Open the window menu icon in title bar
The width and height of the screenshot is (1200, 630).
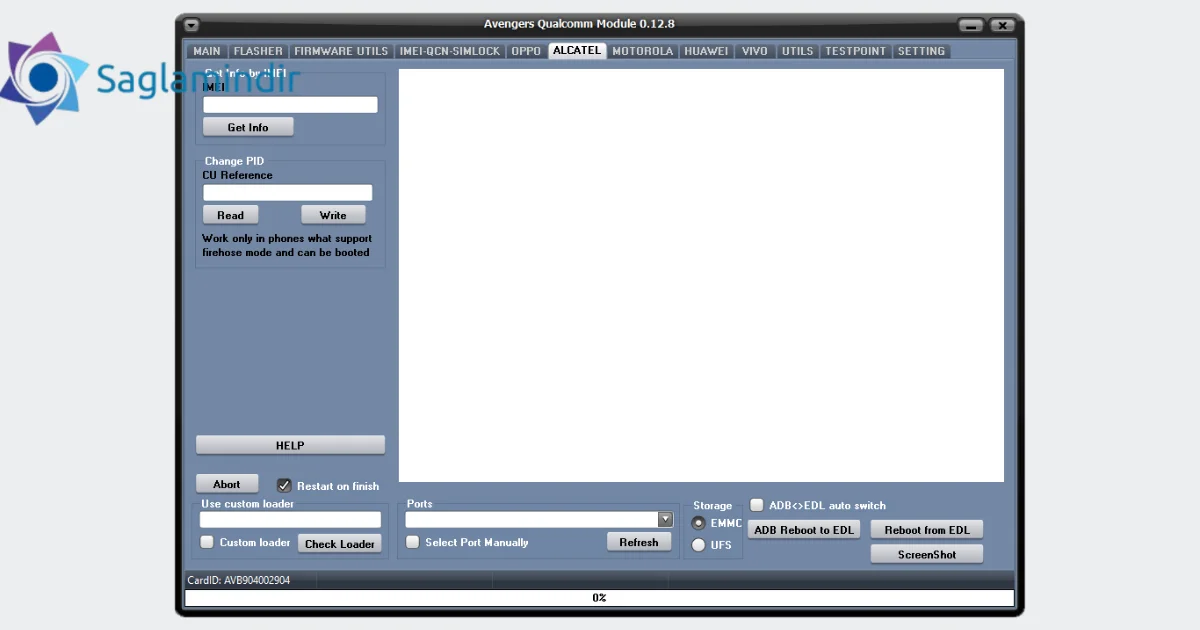coord(191,25)
